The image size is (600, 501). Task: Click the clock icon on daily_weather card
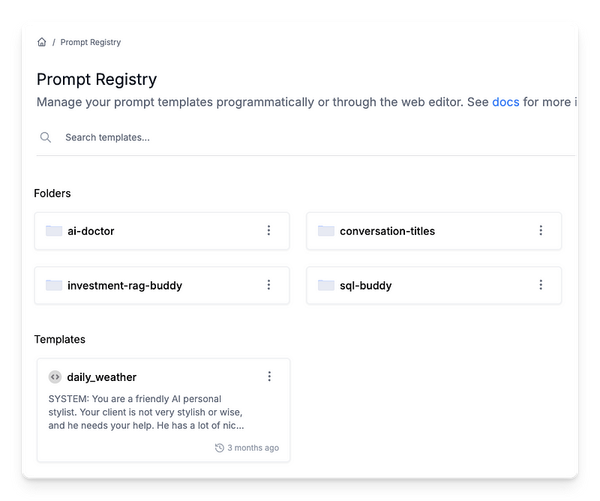[220, 448]
